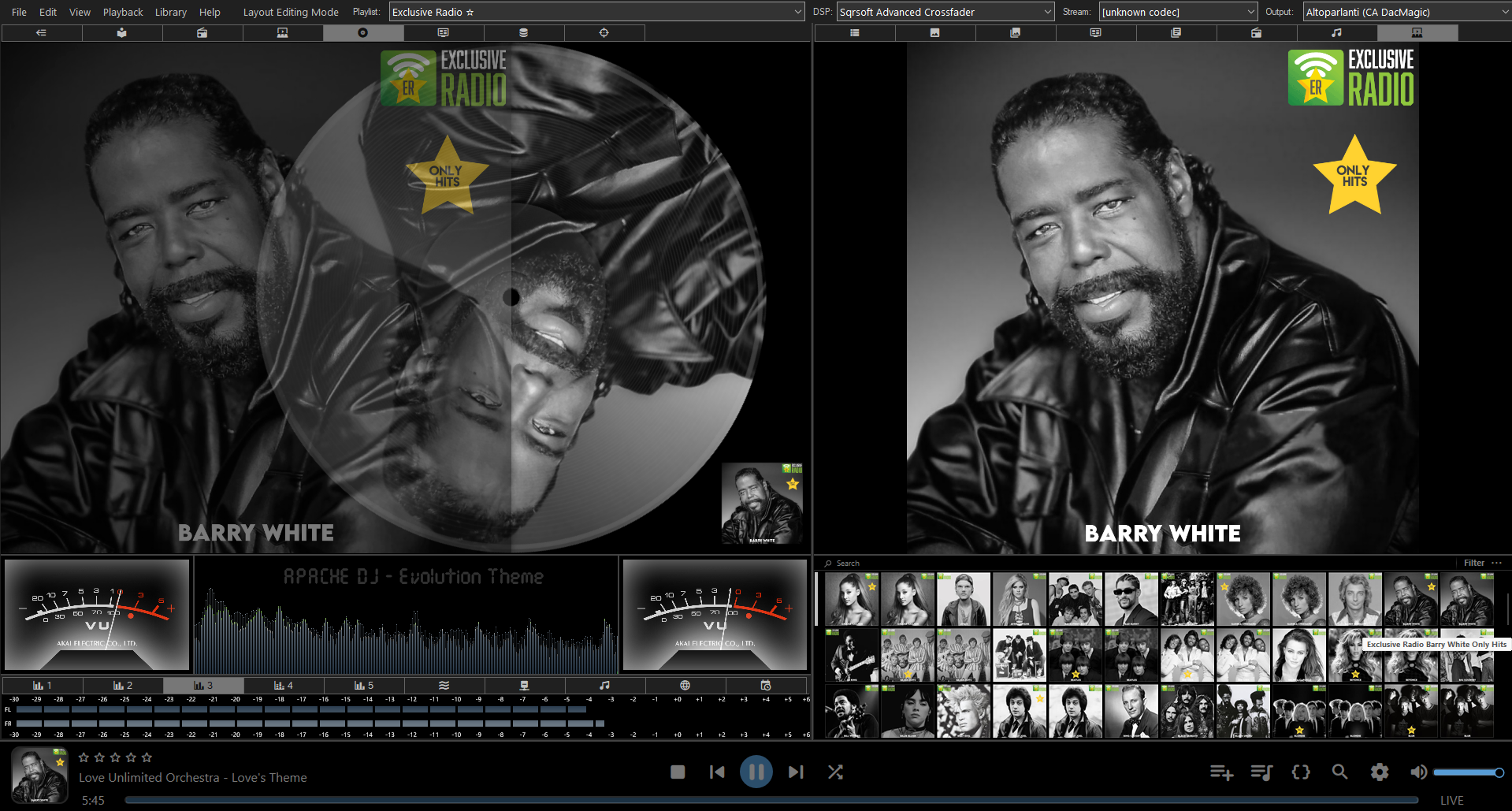Select the highlighted presentation tab in right panel
The width and height of the screenshot is (1512, 811).
pos(1417,32)
